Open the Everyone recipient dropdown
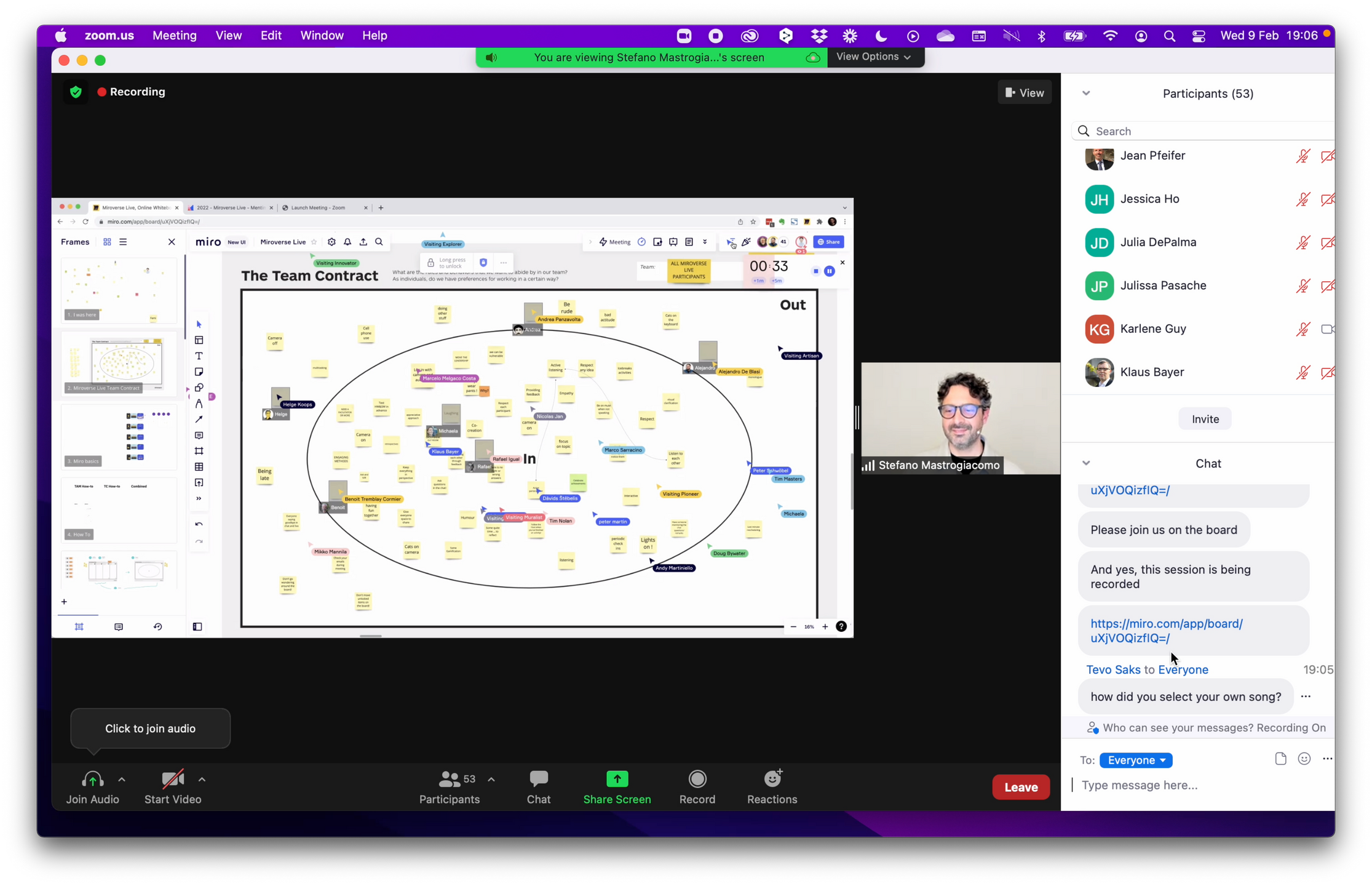The image size is (1372, 886). pyautogui.click(x=1135, y=760)
